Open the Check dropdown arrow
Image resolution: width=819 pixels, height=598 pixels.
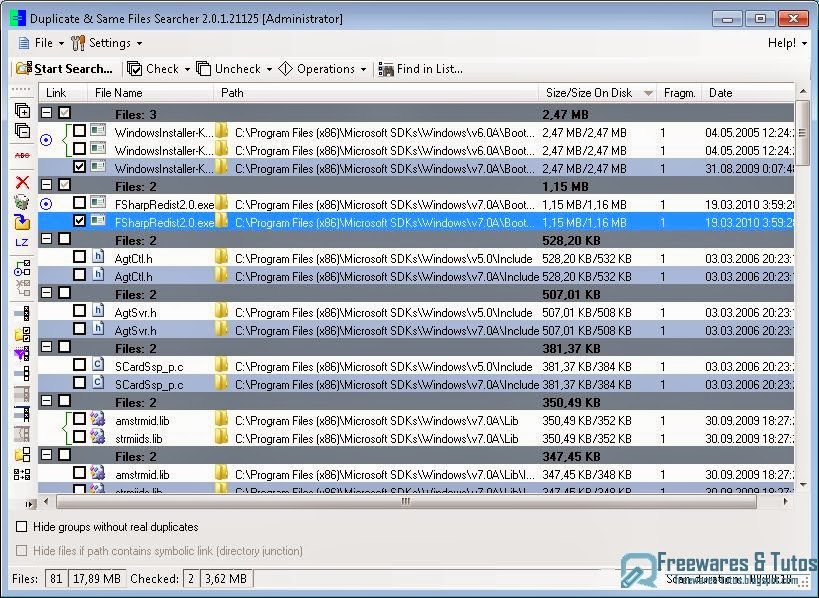click(187, 69)
